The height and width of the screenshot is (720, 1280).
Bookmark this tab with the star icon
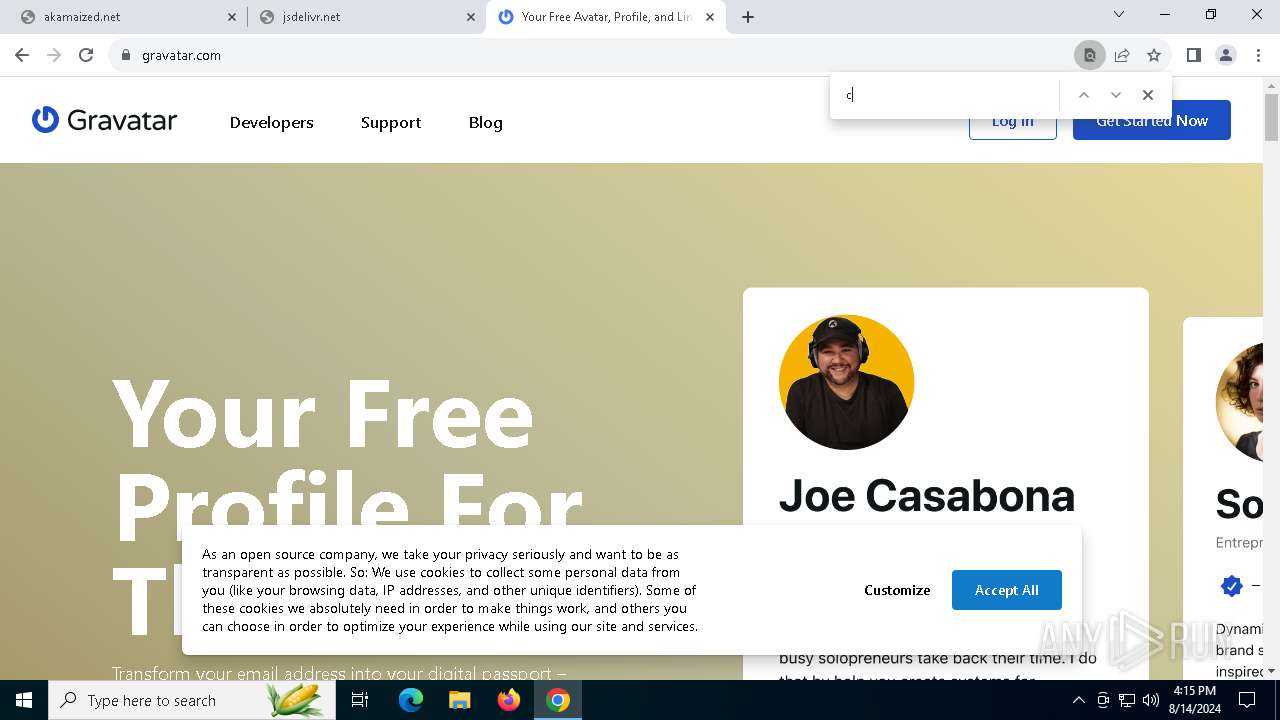pos(1154,55)
